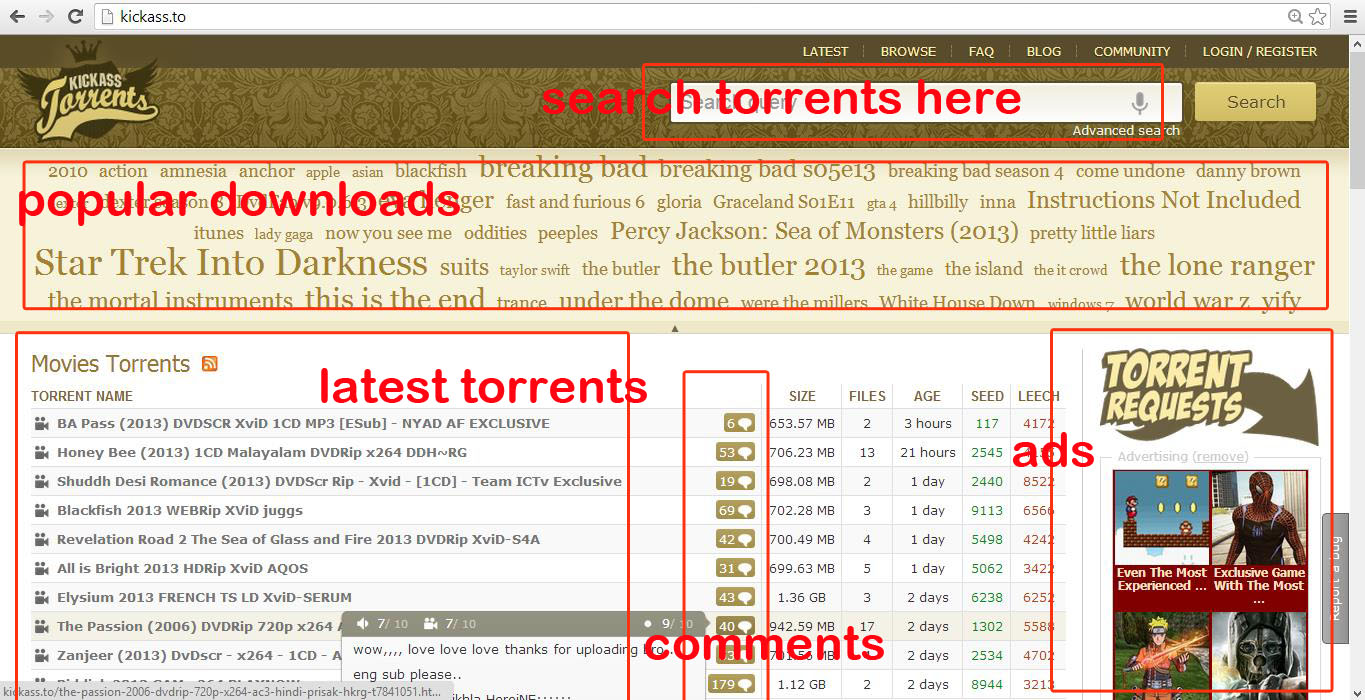1365x700 pixels.
Task: Open 19 comments on Shuddh Desi Romance
Action: [735, 481]
